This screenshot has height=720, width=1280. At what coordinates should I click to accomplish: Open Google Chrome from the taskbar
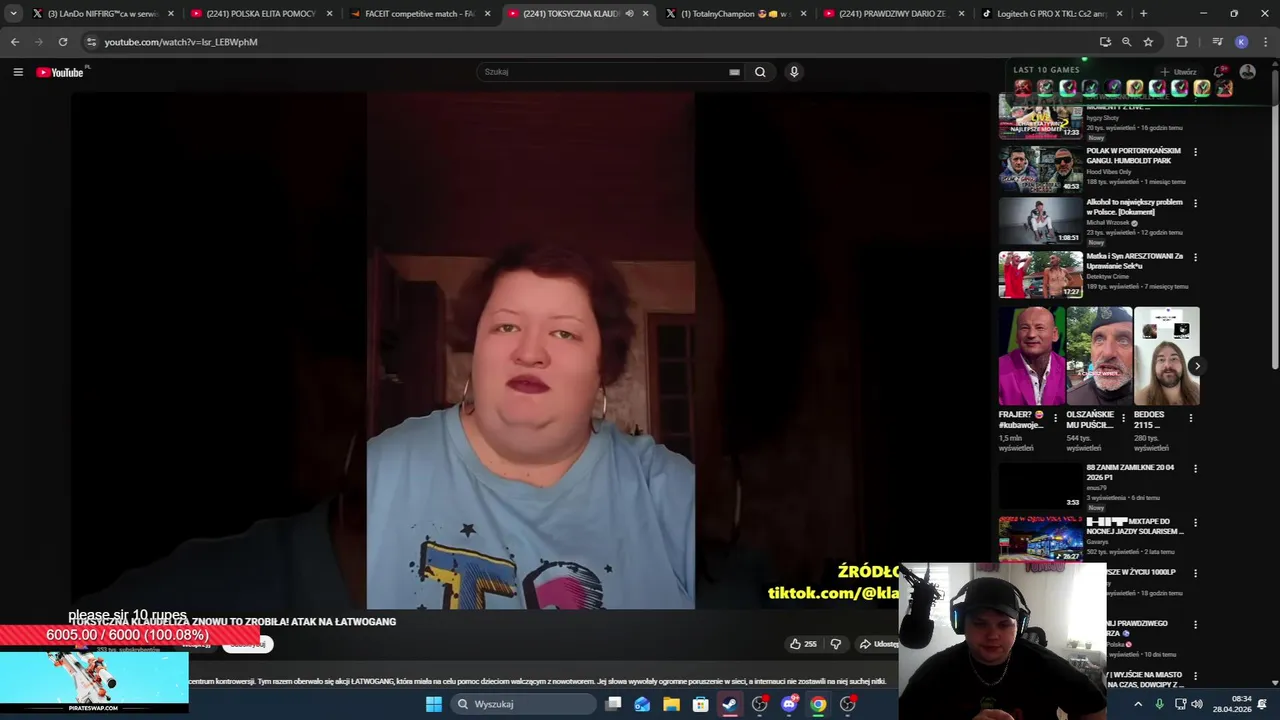click(818, 704)
